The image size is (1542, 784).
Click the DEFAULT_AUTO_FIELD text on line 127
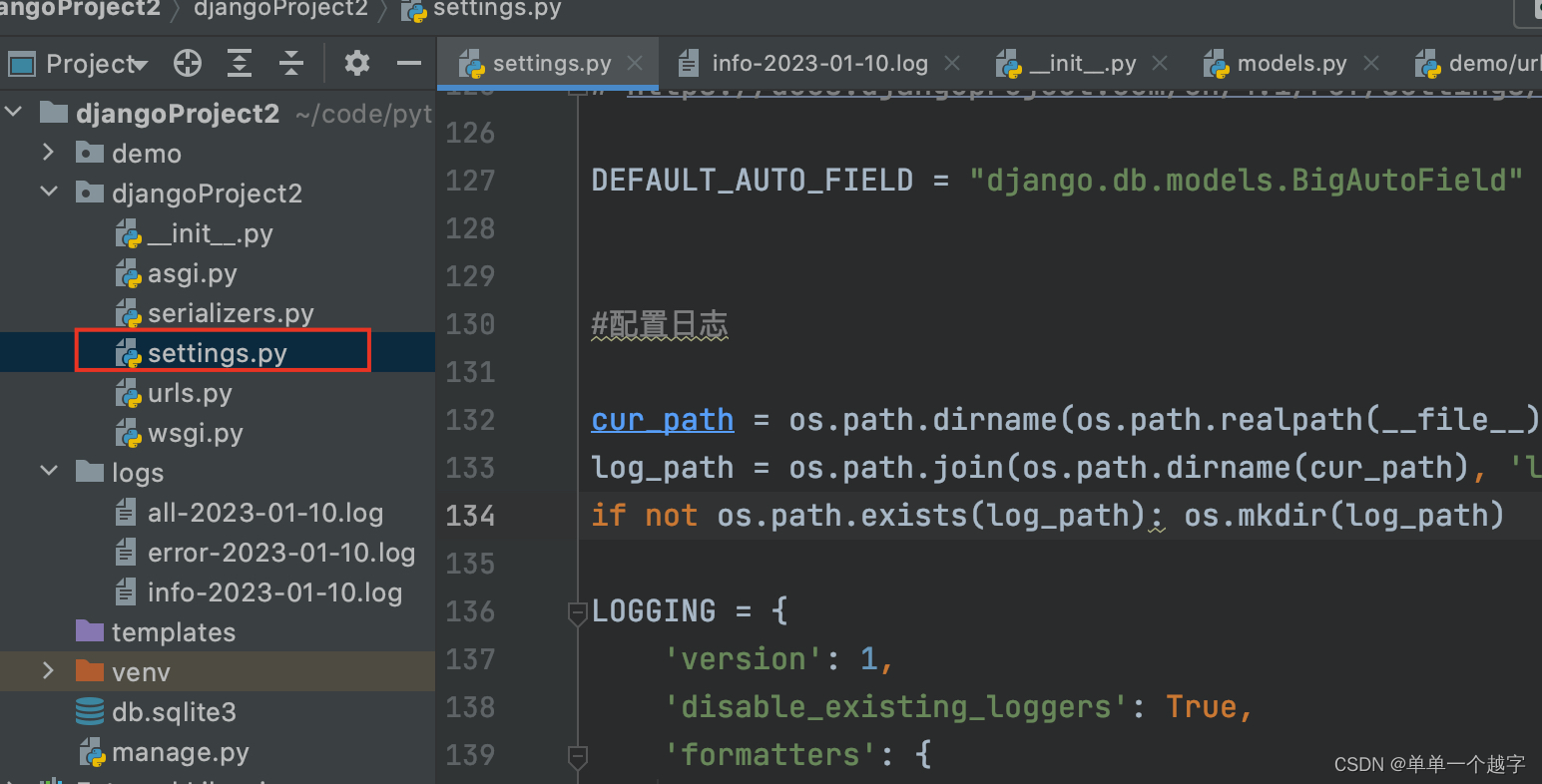[753, 181]
